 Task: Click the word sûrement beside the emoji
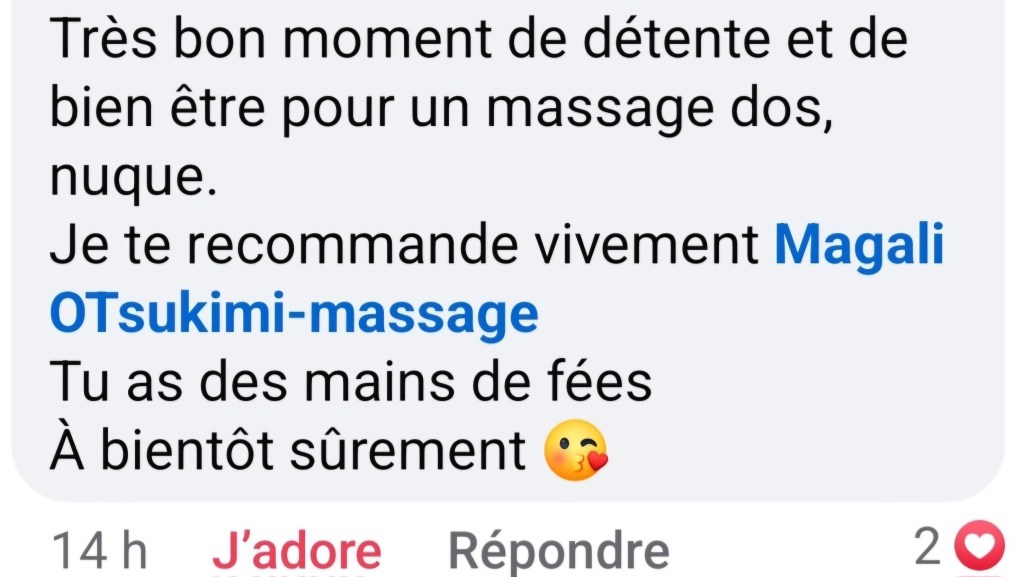408,450
